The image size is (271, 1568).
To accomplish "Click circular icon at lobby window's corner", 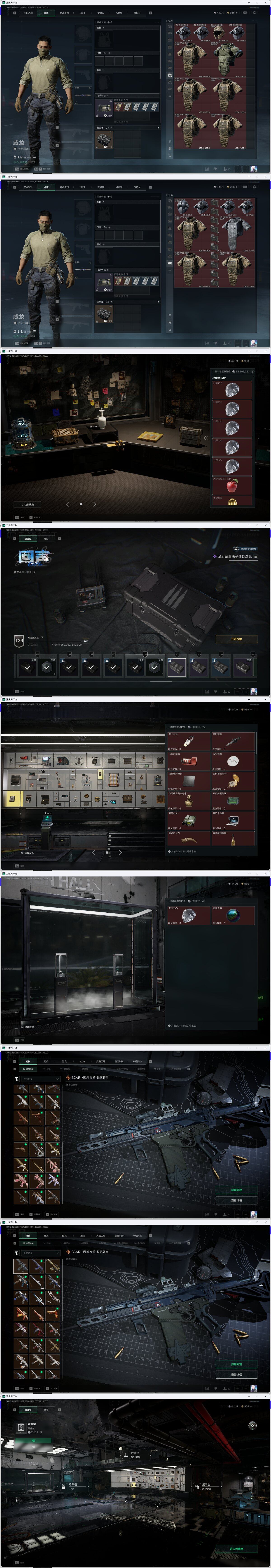I will [252, 1426].
